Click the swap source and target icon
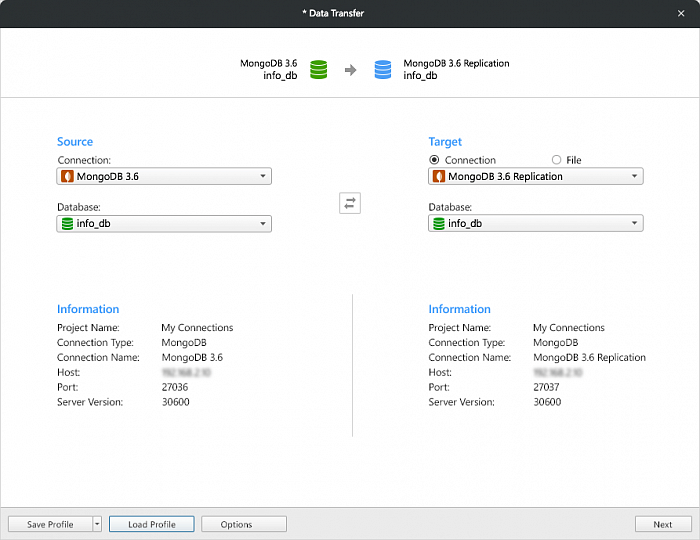Screen dimensions: 700x540 coord(350,203)
